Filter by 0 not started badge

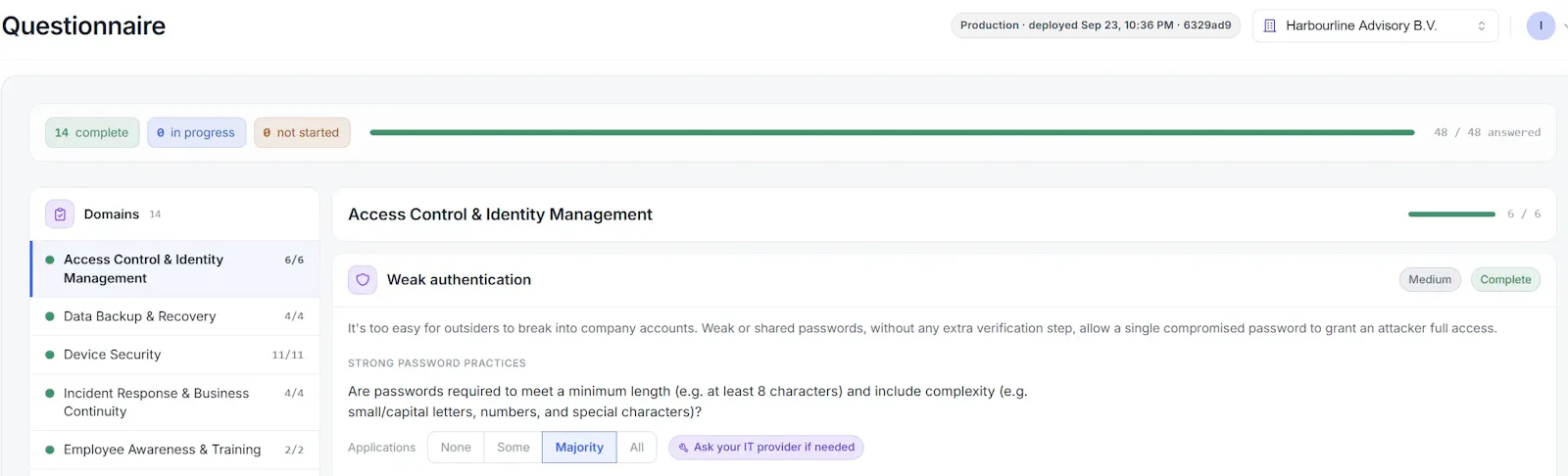click(x=302, y=132)
